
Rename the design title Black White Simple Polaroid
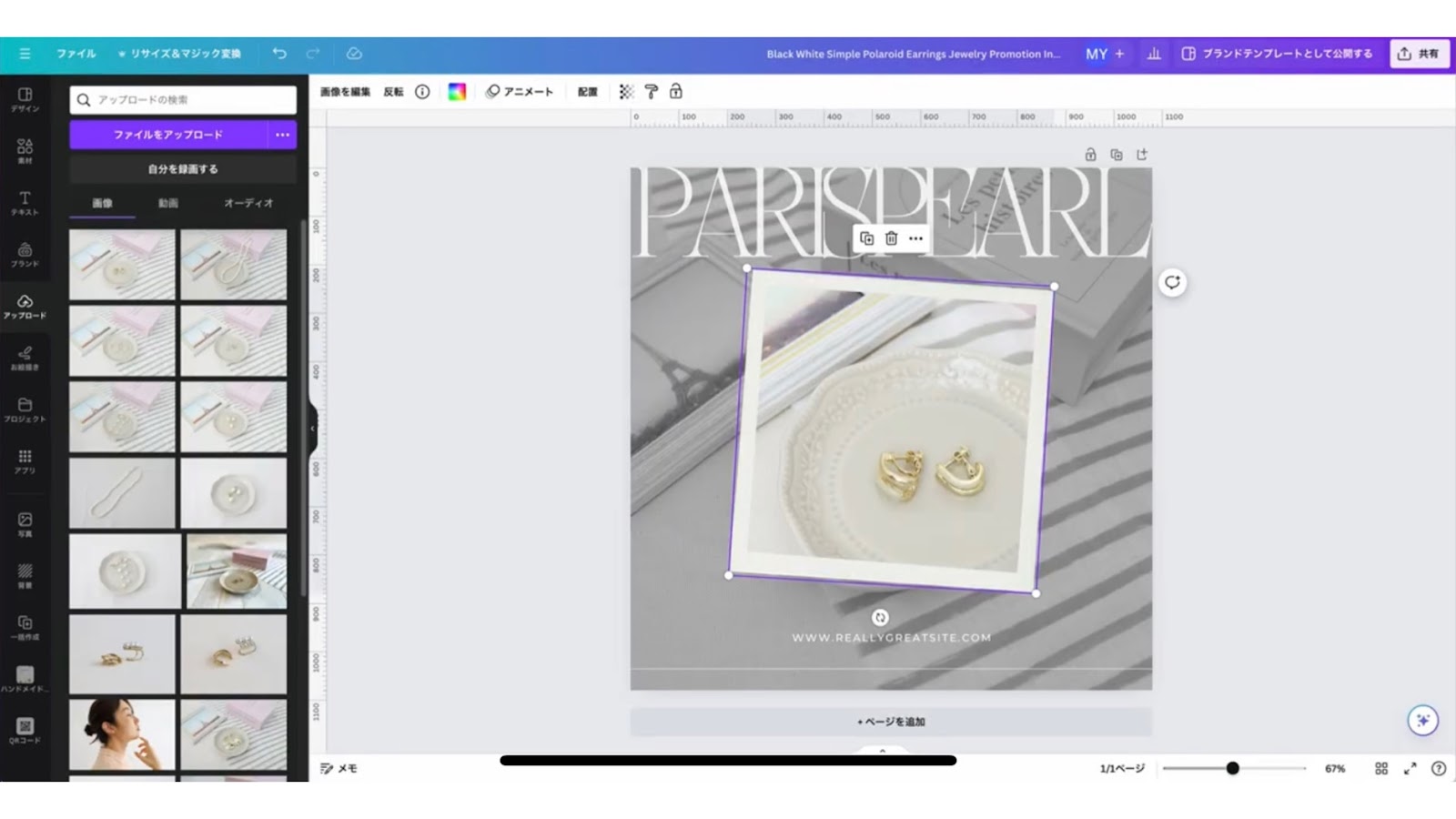[913, 54]
